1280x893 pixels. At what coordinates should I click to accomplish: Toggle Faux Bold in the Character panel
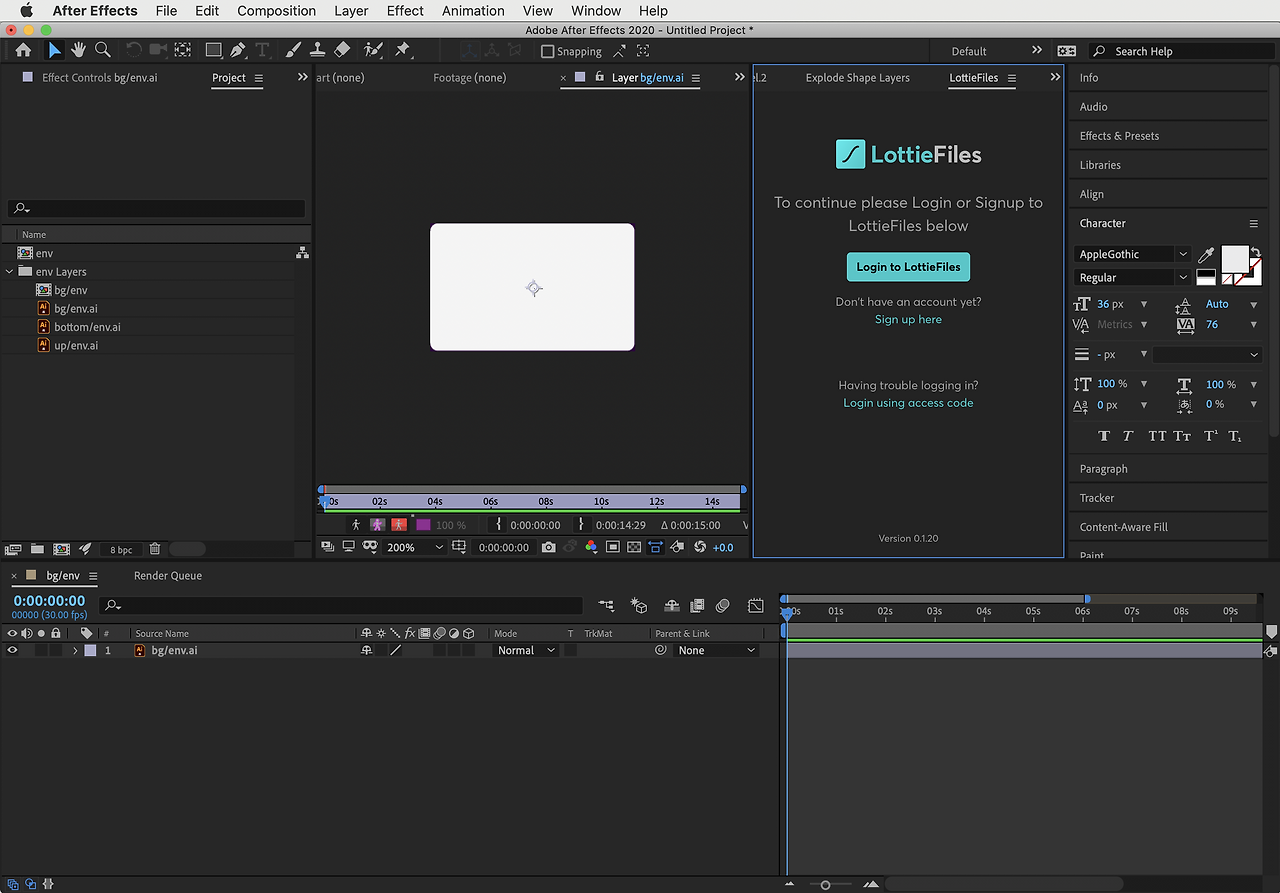click(x=1104, y=436)
